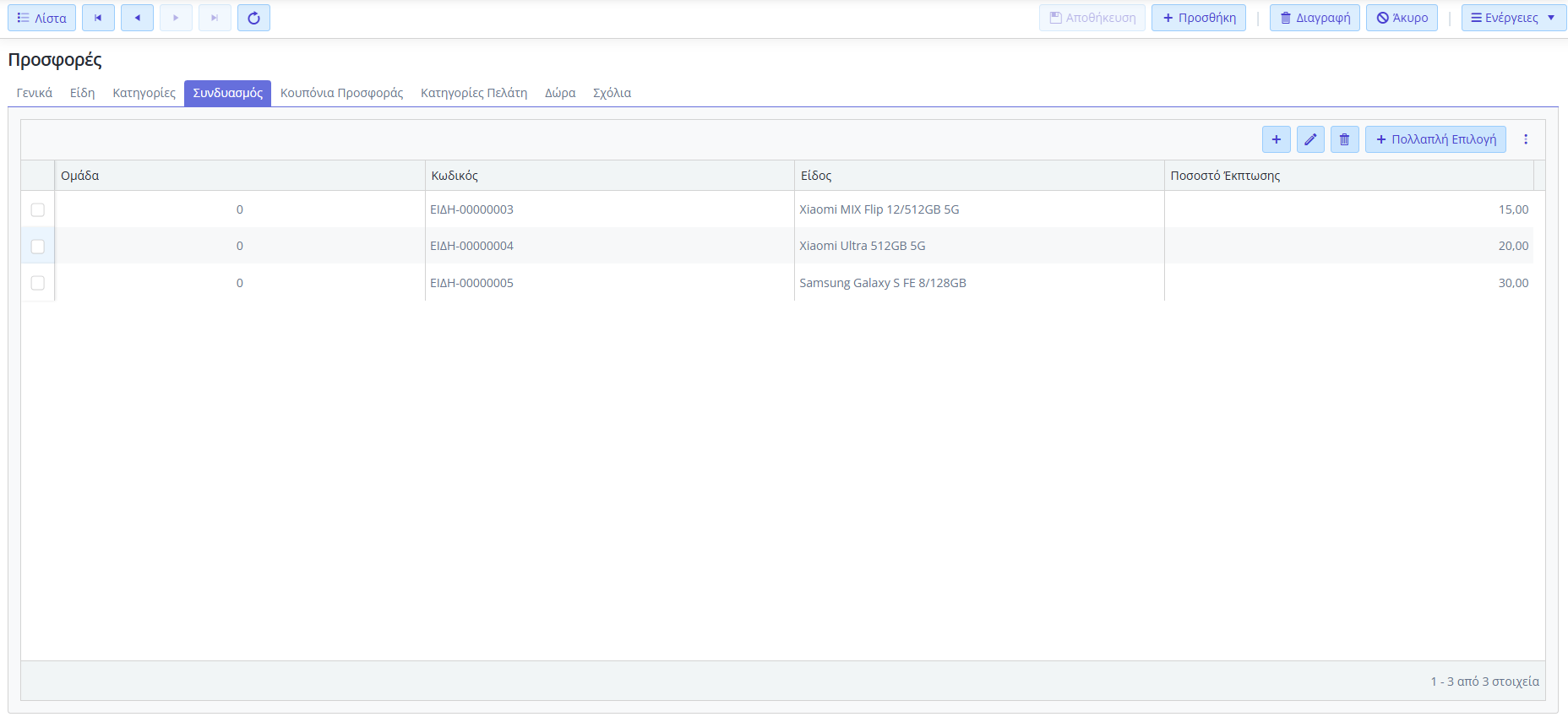Go to the first record
This screenshot has height=717, width=1568.
point(98,18)
